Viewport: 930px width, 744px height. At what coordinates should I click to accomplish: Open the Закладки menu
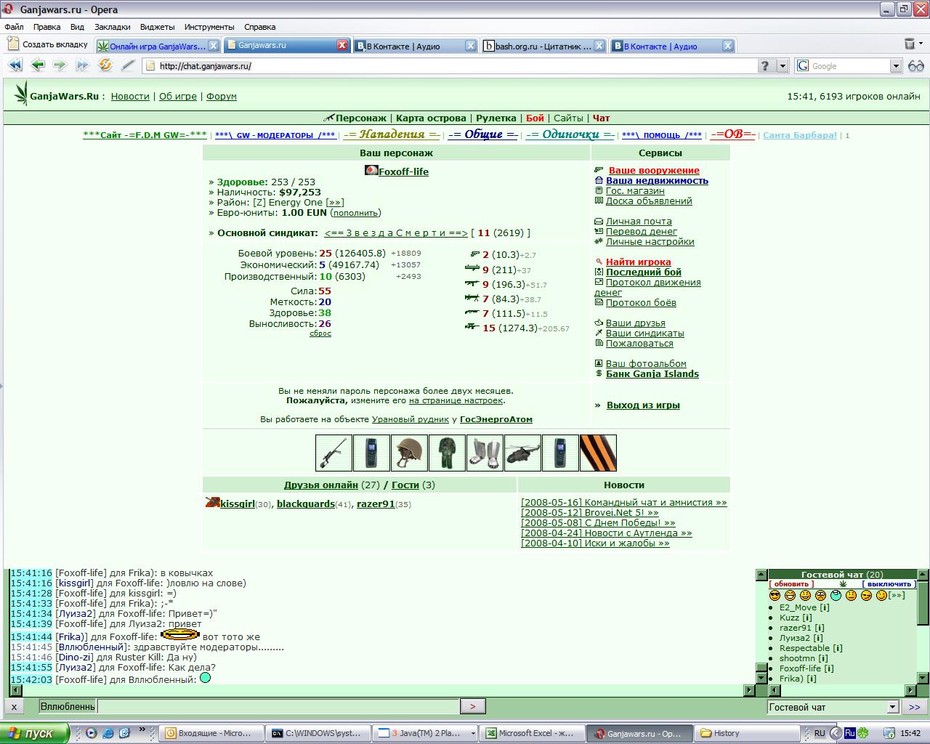coord(112,27)
